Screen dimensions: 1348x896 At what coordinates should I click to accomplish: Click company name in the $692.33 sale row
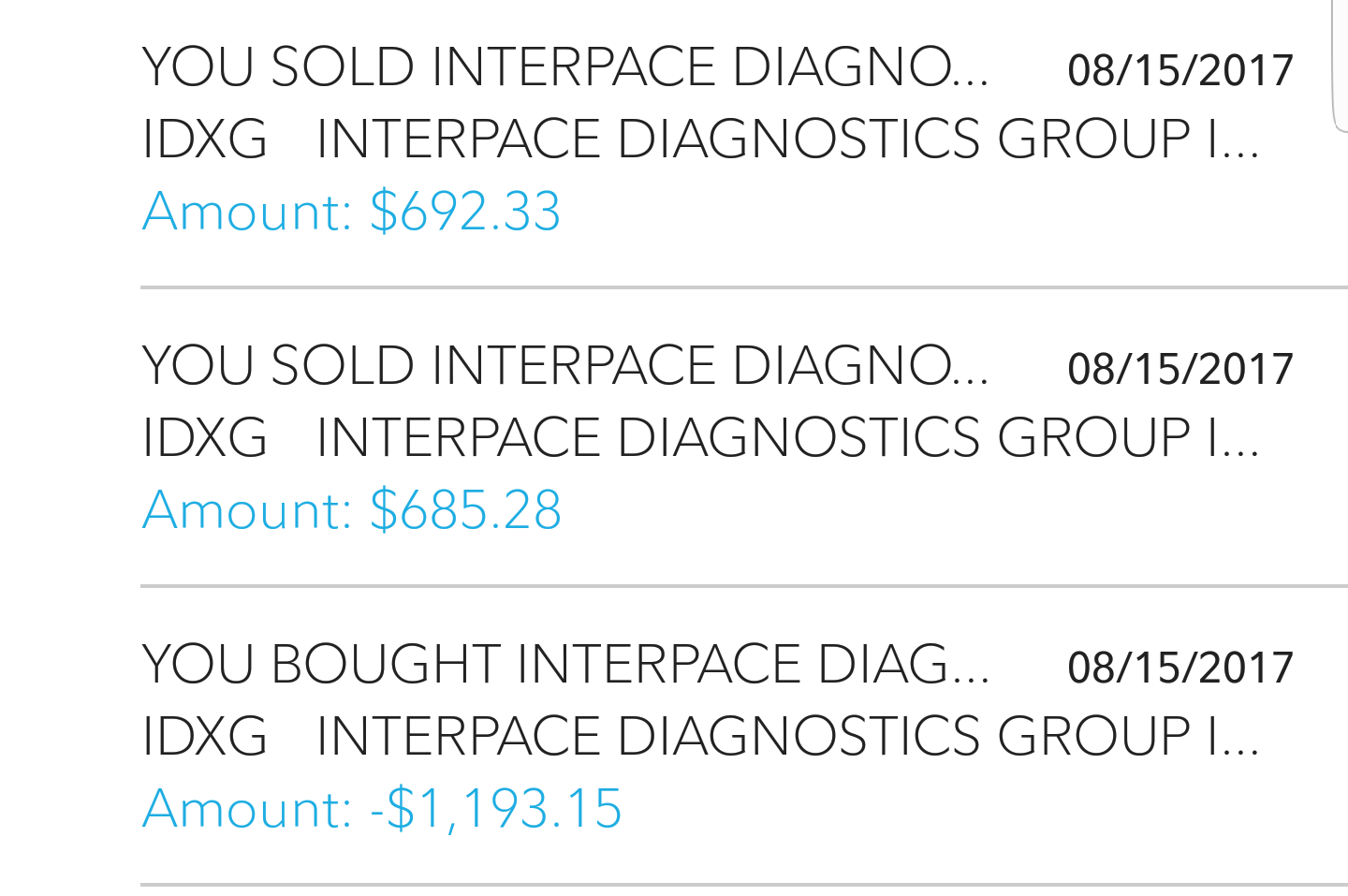787,140
